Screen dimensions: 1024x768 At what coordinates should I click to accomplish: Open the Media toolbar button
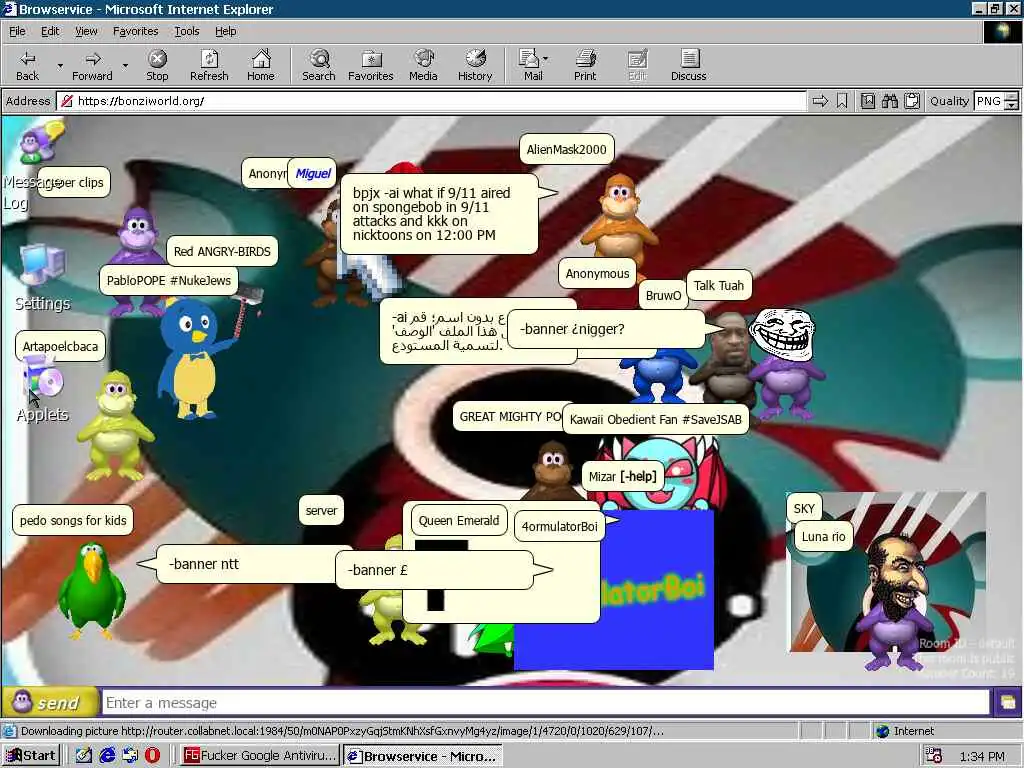click(423, 65)
